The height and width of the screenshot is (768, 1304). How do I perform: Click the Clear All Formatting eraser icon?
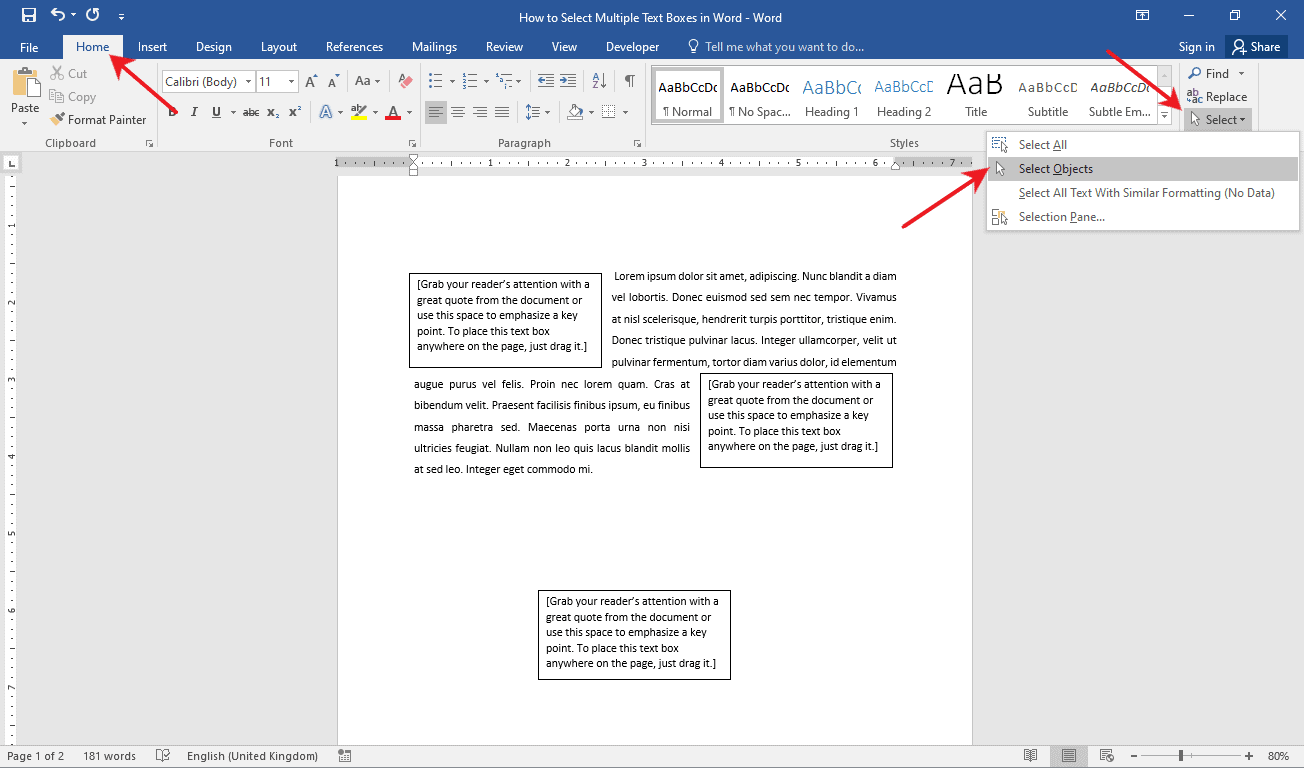pos(405,81)
